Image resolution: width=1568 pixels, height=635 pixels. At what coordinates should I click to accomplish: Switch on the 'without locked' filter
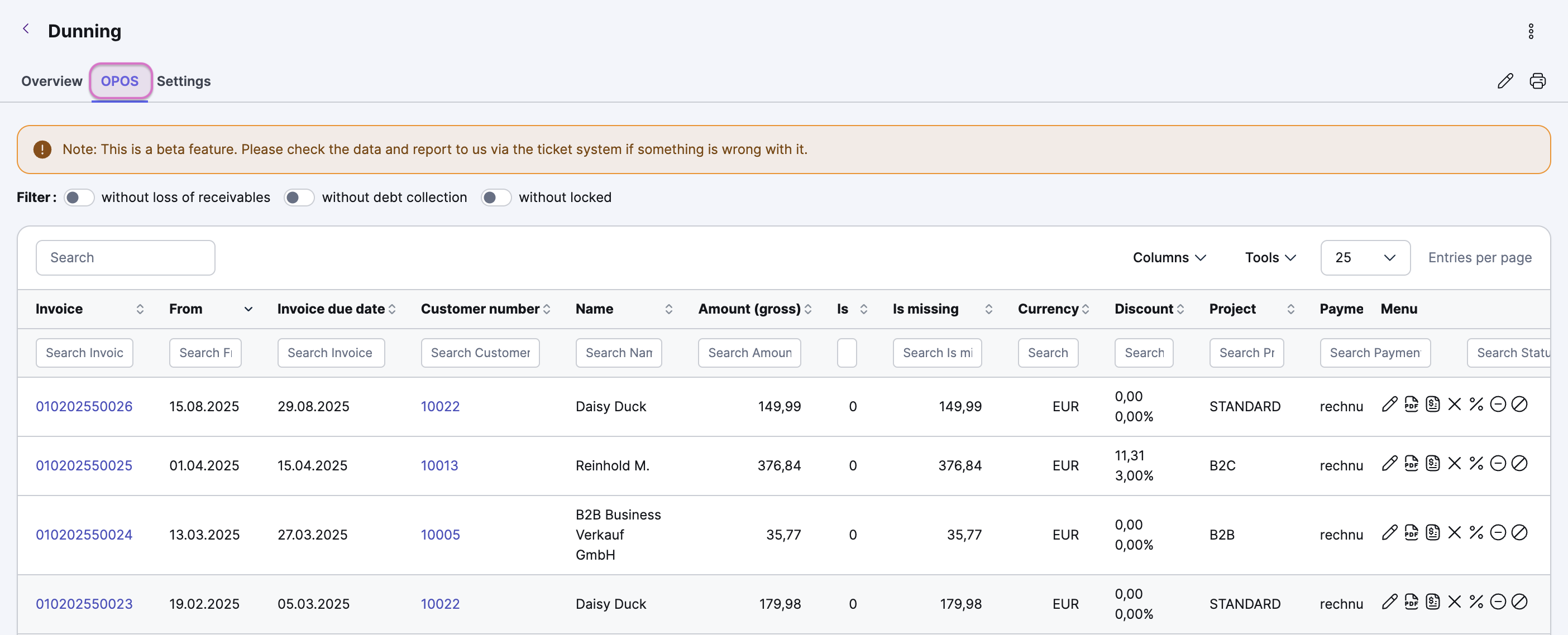tap(496, 198)
